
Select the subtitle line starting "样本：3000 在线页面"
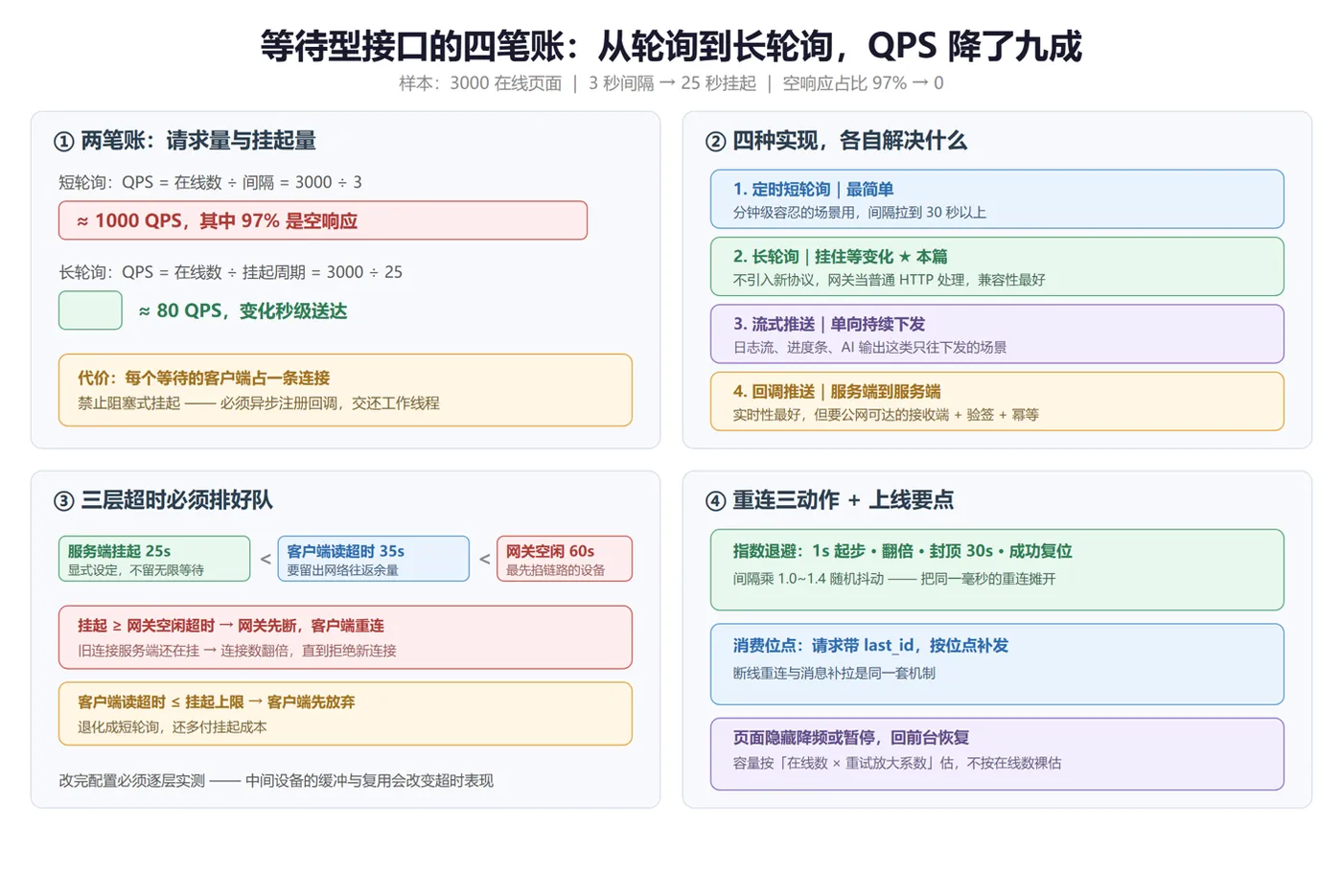pyautogui.click(x=671, y=83)
